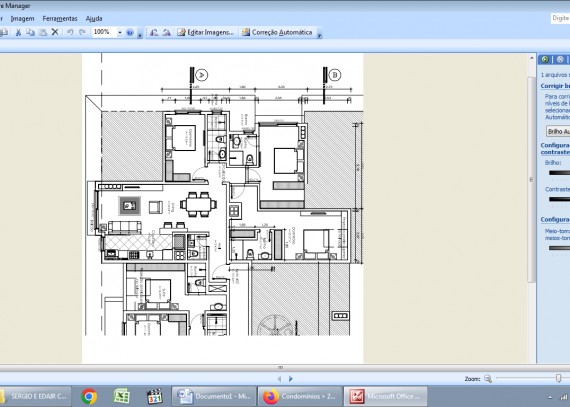
Task: Click the blue Help question icon
Action: (130, 32)
